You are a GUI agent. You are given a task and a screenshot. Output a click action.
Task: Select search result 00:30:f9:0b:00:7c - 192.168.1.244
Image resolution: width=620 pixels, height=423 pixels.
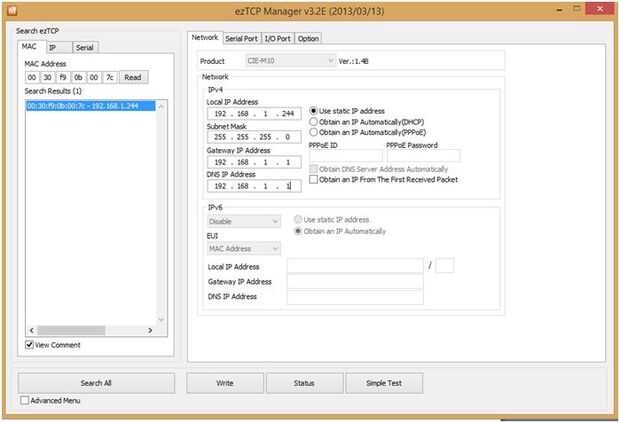pos(91,106)
